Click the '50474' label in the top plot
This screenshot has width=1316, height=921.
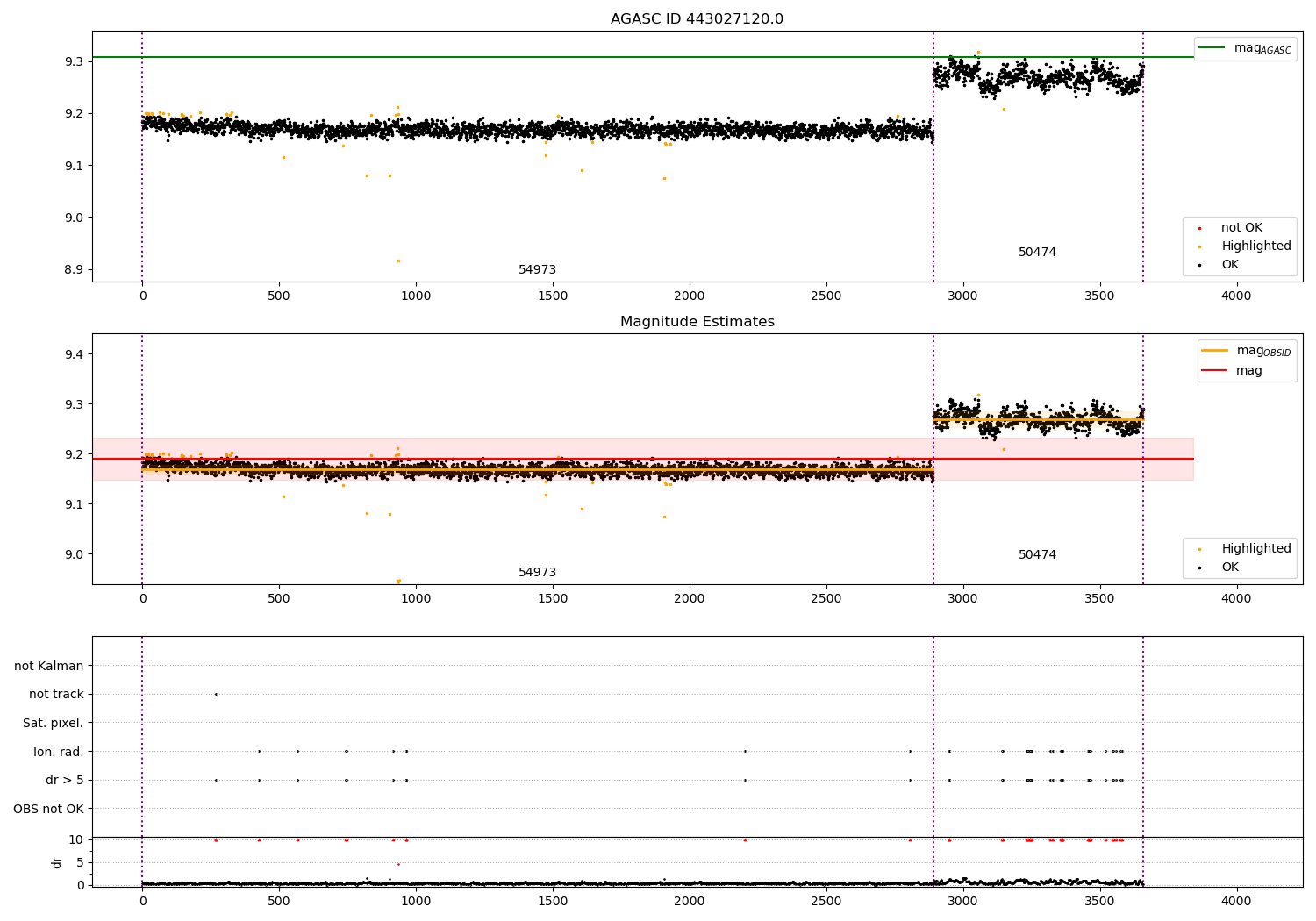[x=1037, y=253]
